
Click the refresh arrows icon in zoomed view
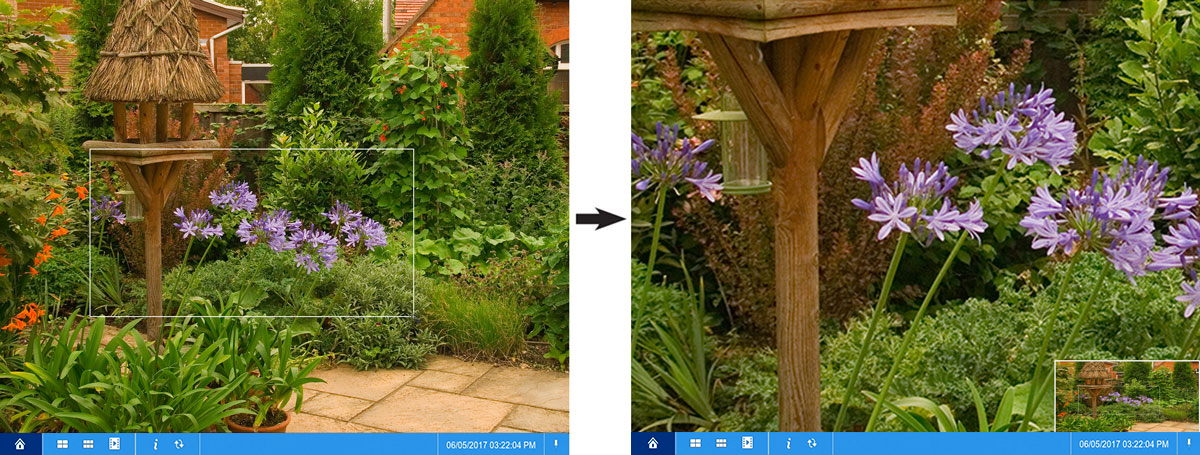(813, 443)
